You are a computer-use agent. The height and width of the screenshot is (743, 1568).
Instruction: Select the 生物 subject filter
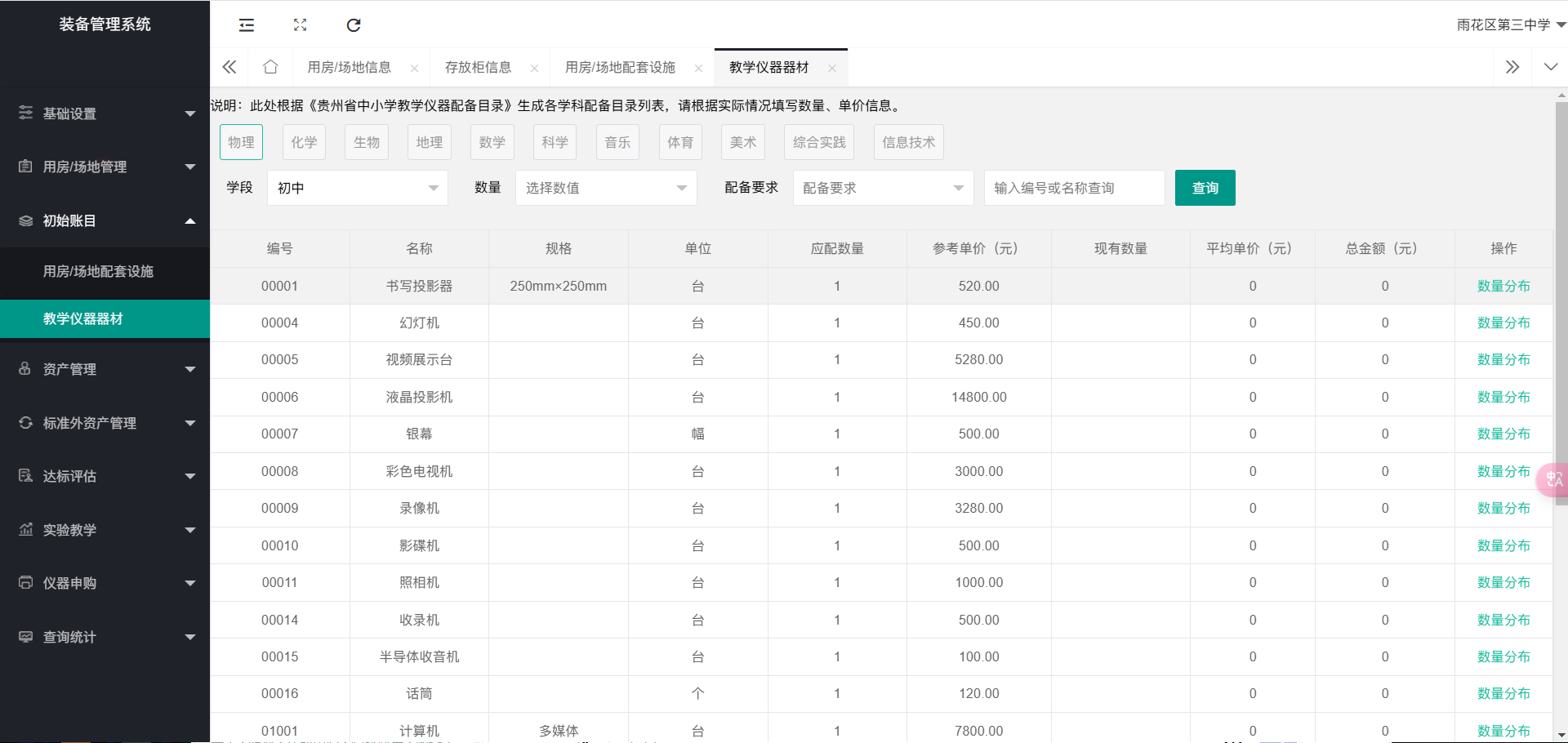(367, 142)
